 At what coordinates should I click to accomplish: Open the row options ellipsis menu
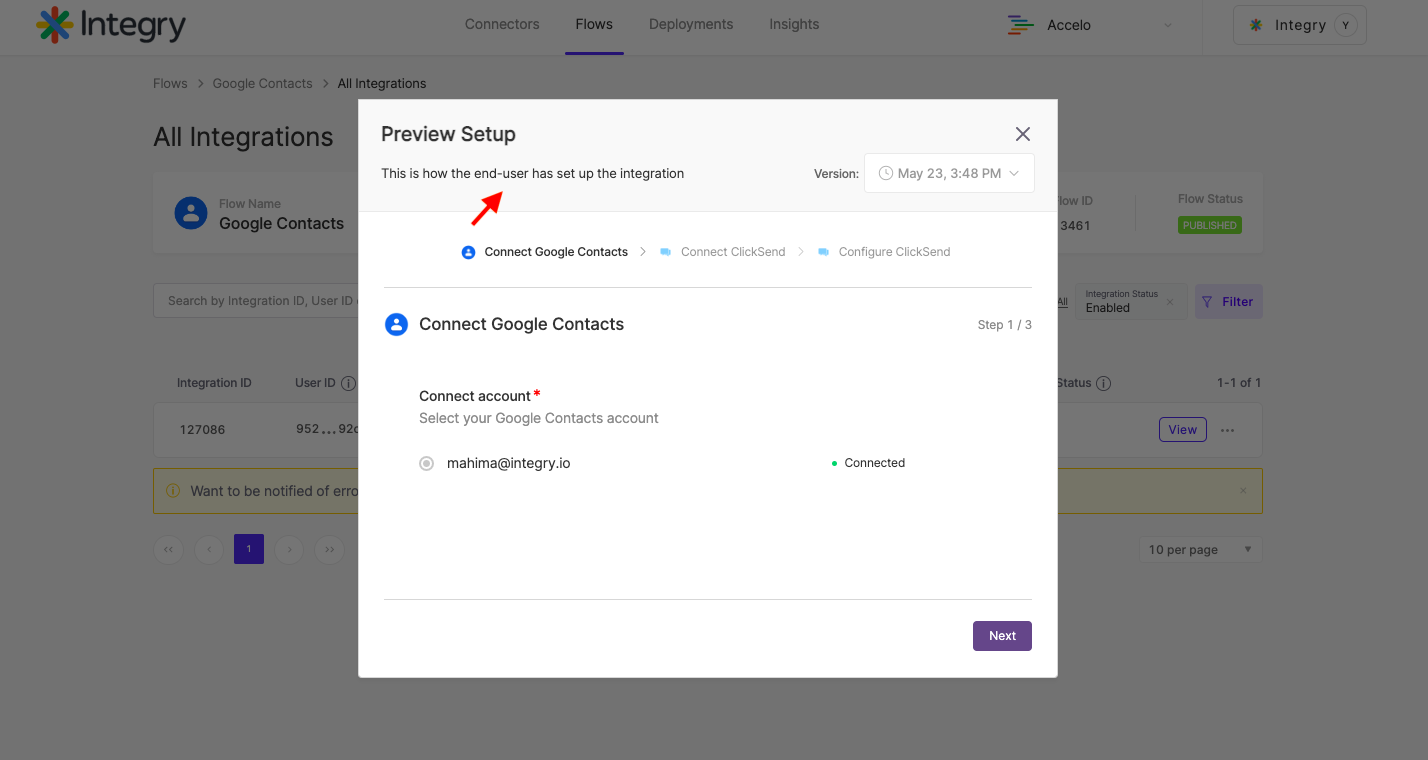click(1228, 430)
